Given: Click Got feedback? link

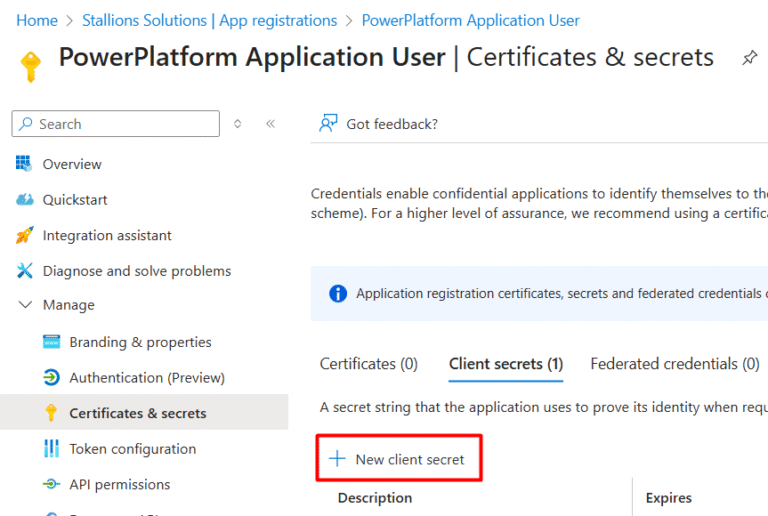Looking at the screenshot, I should pos(379,124).
